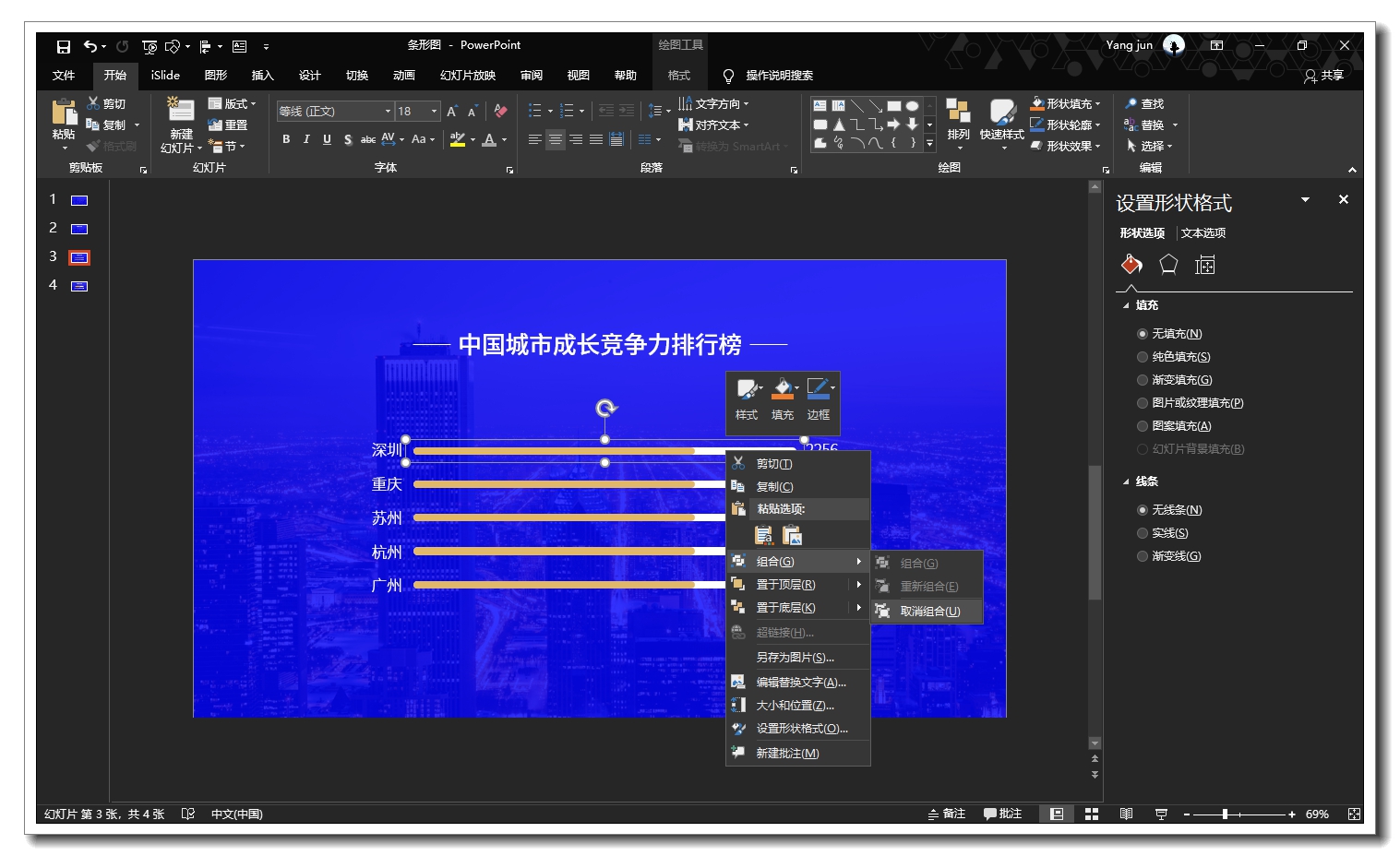1400x856 pixels.
Task: Select Pattern fill radio button
Action: tap(1143, 426)
